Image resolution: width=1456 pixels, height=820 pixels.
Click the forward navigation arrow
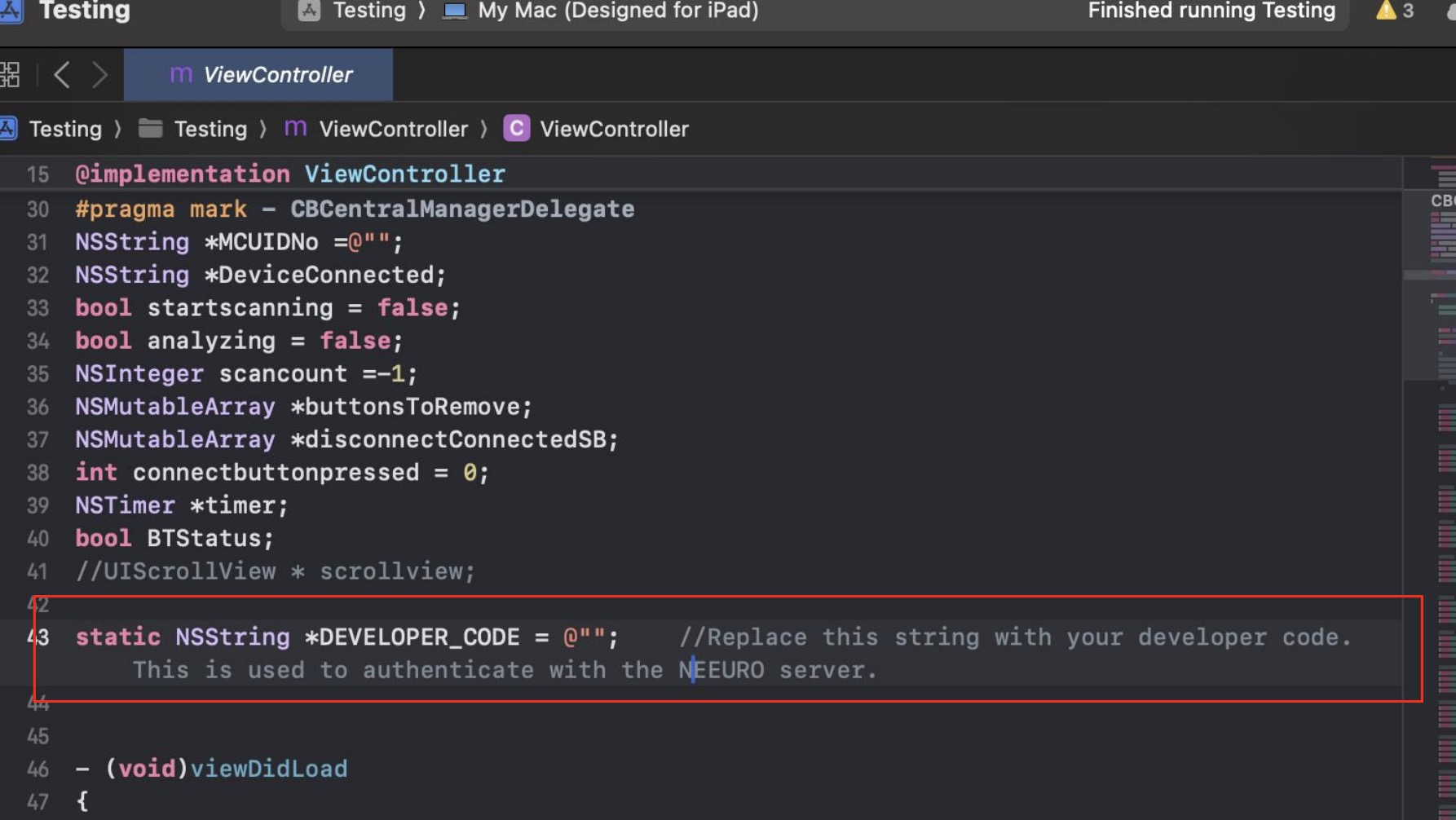(100, 74)
